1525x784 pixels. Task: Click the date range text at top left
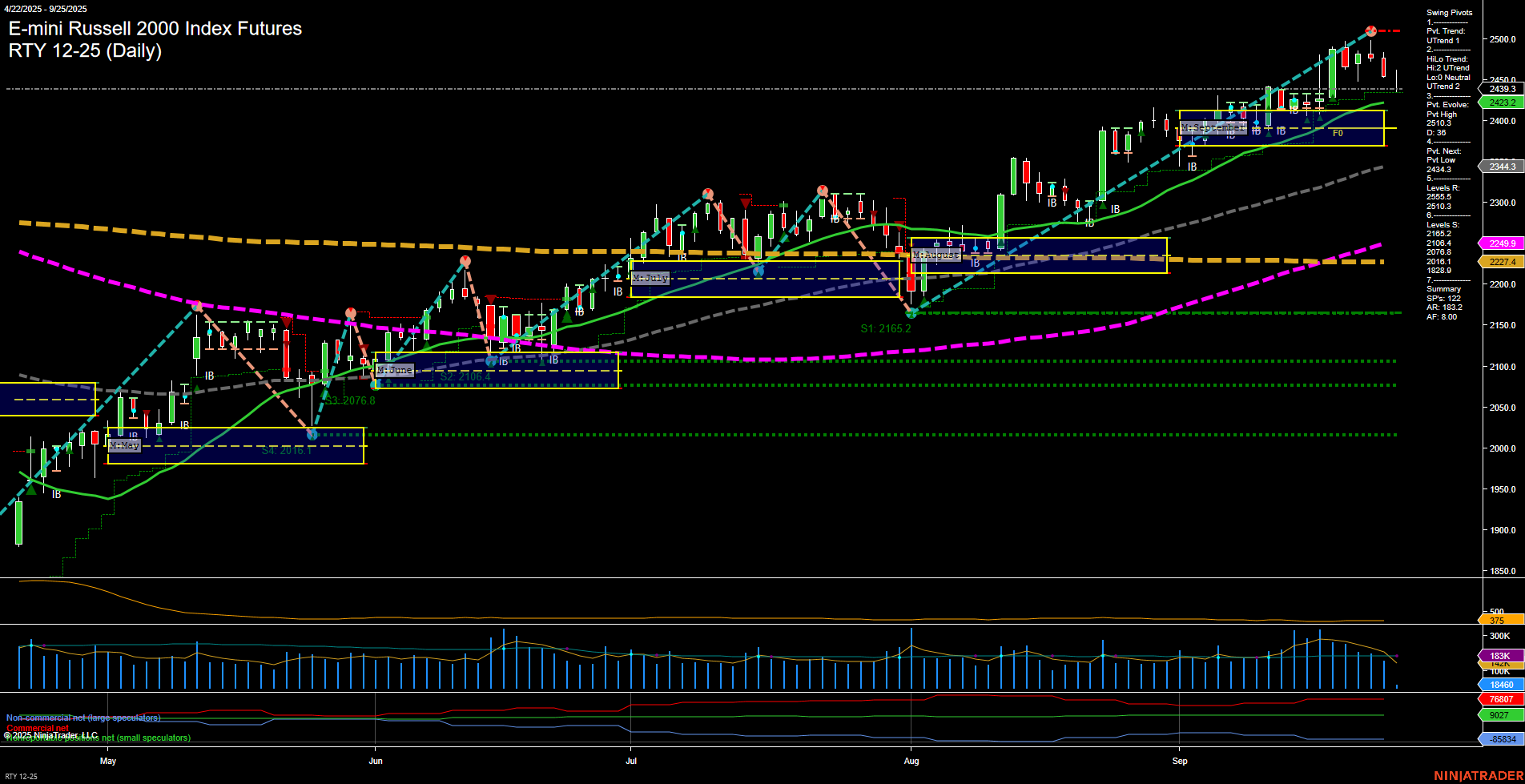pyautogui.click(x=46, y=9)
